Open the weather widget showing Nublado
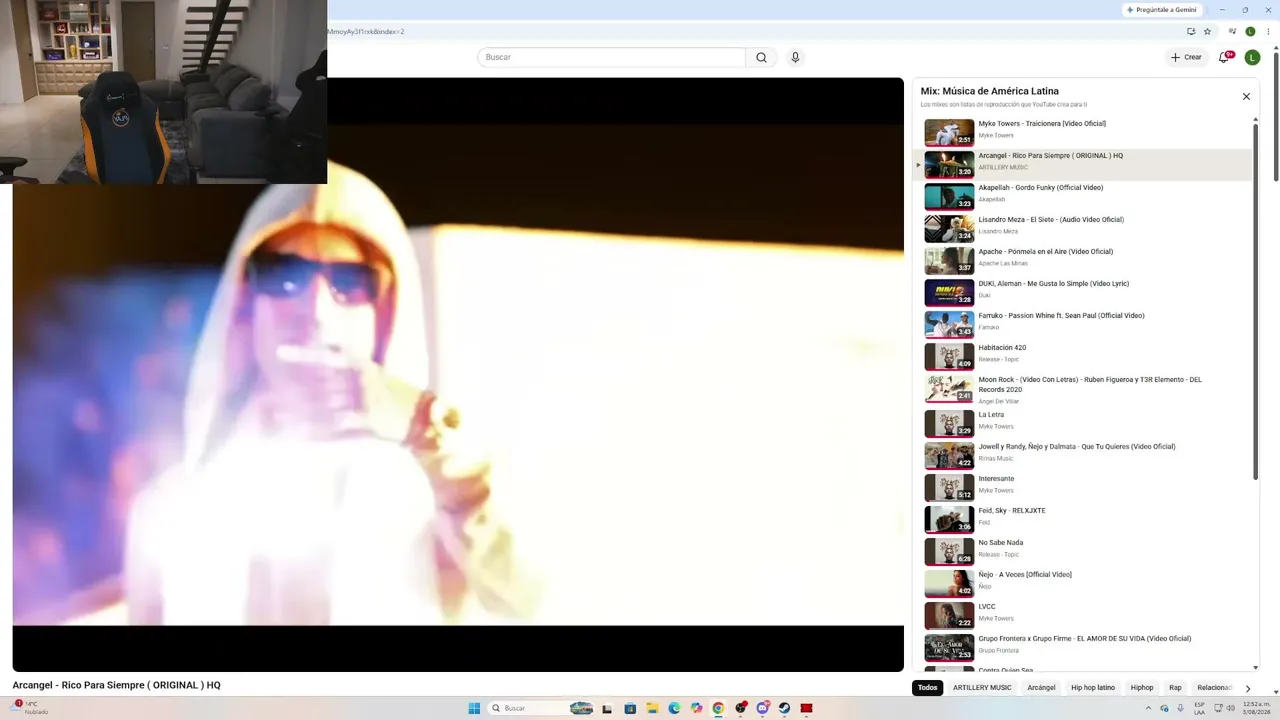Image resolution: width=1280 pixels, height=720 pixels. [x=27, y=708]
